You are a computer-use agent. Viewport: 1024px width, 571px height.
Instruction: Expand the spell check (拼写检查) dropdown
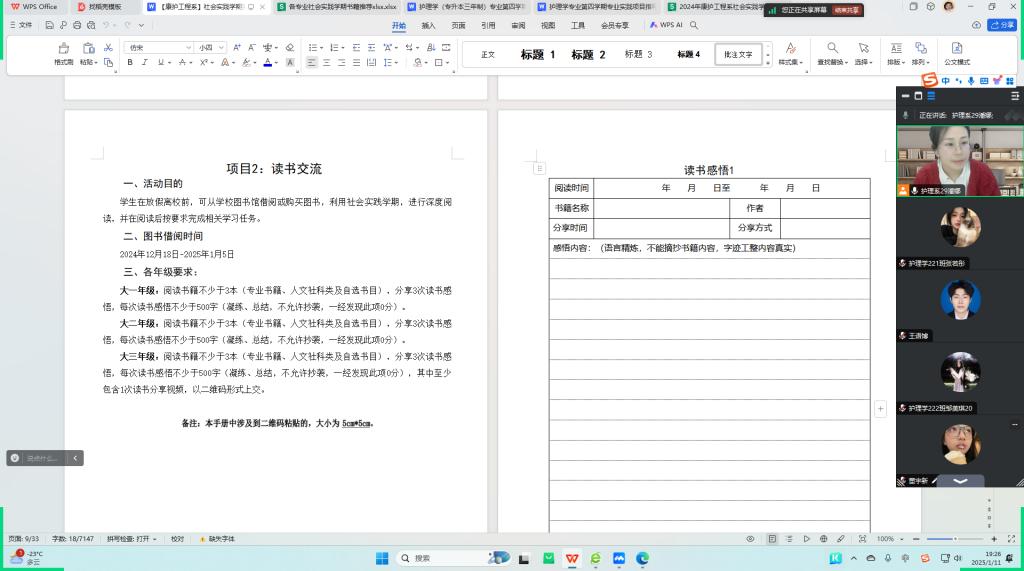click(132, 539)
